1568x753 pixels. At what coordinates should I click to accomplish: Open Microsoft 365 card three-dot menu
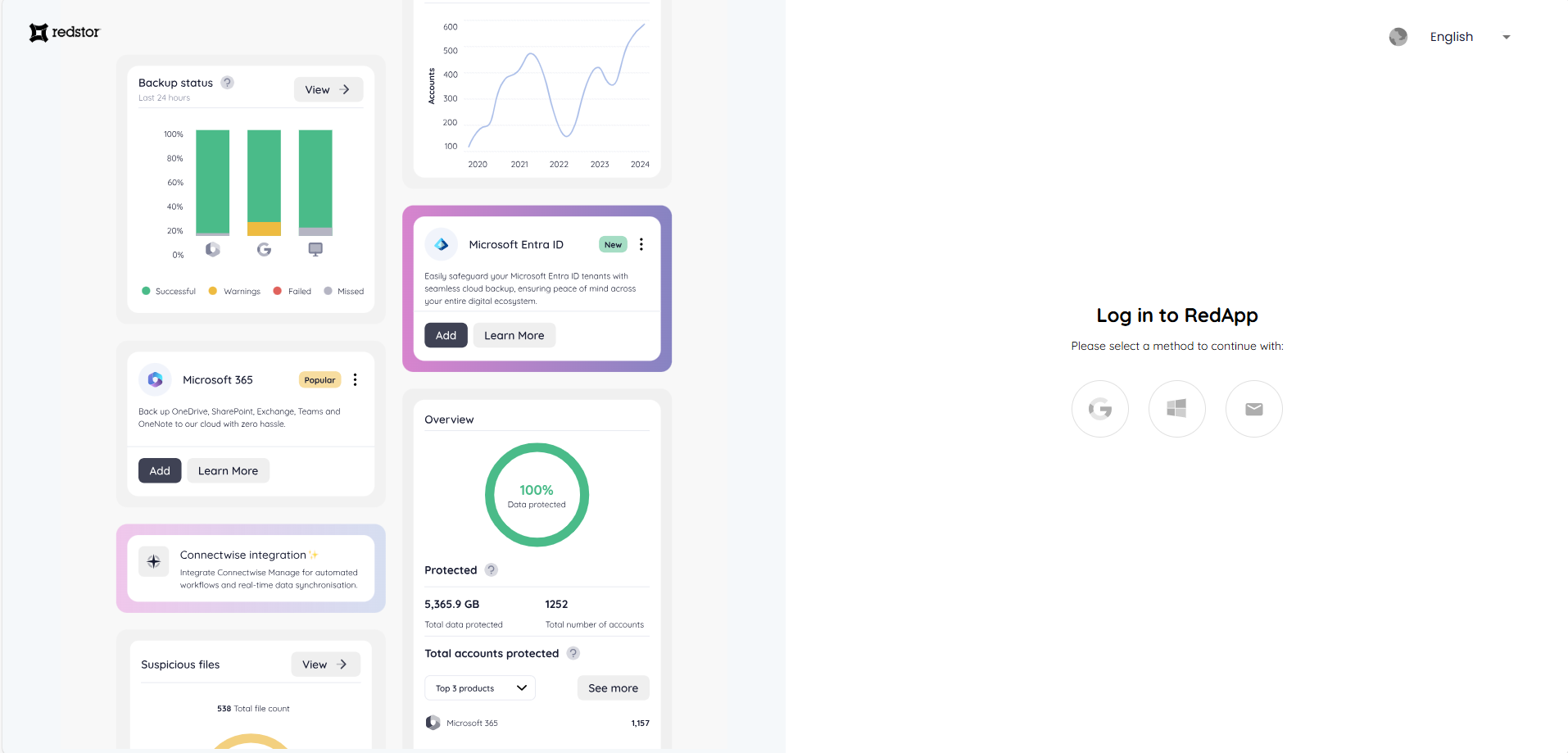tap(355, 379)
